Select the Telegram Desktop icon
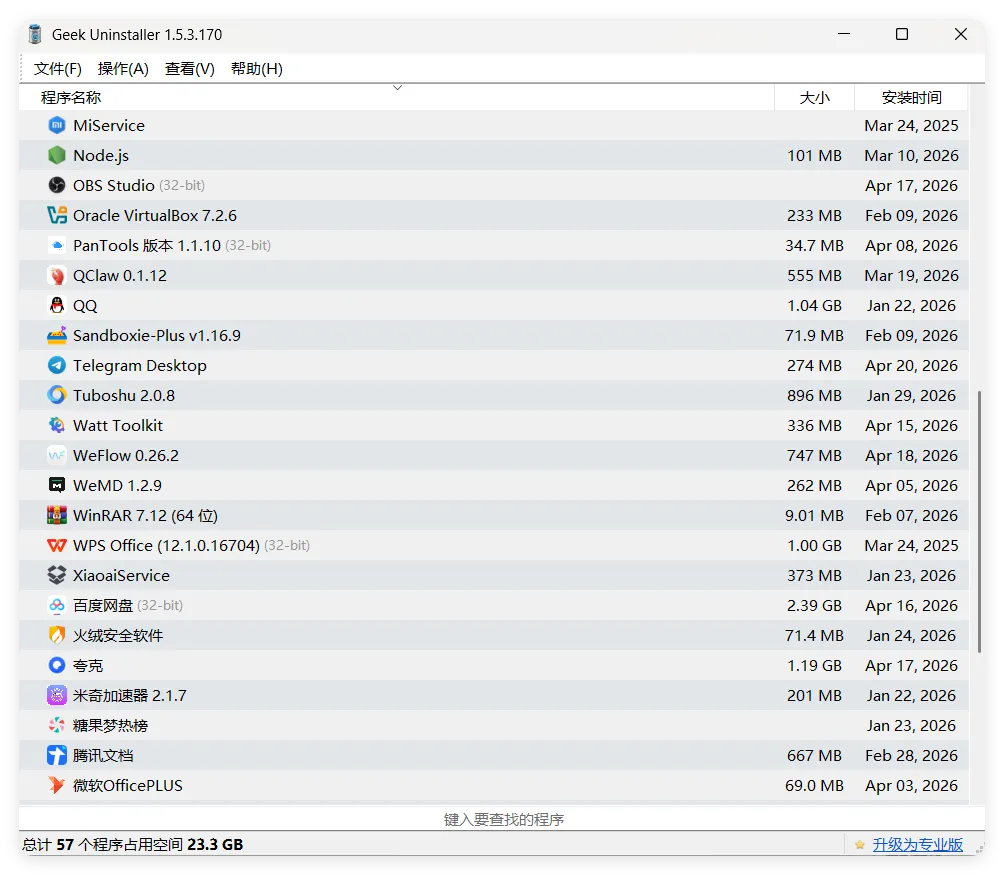Screen dimensions: 1004x875 coord(57,365)
